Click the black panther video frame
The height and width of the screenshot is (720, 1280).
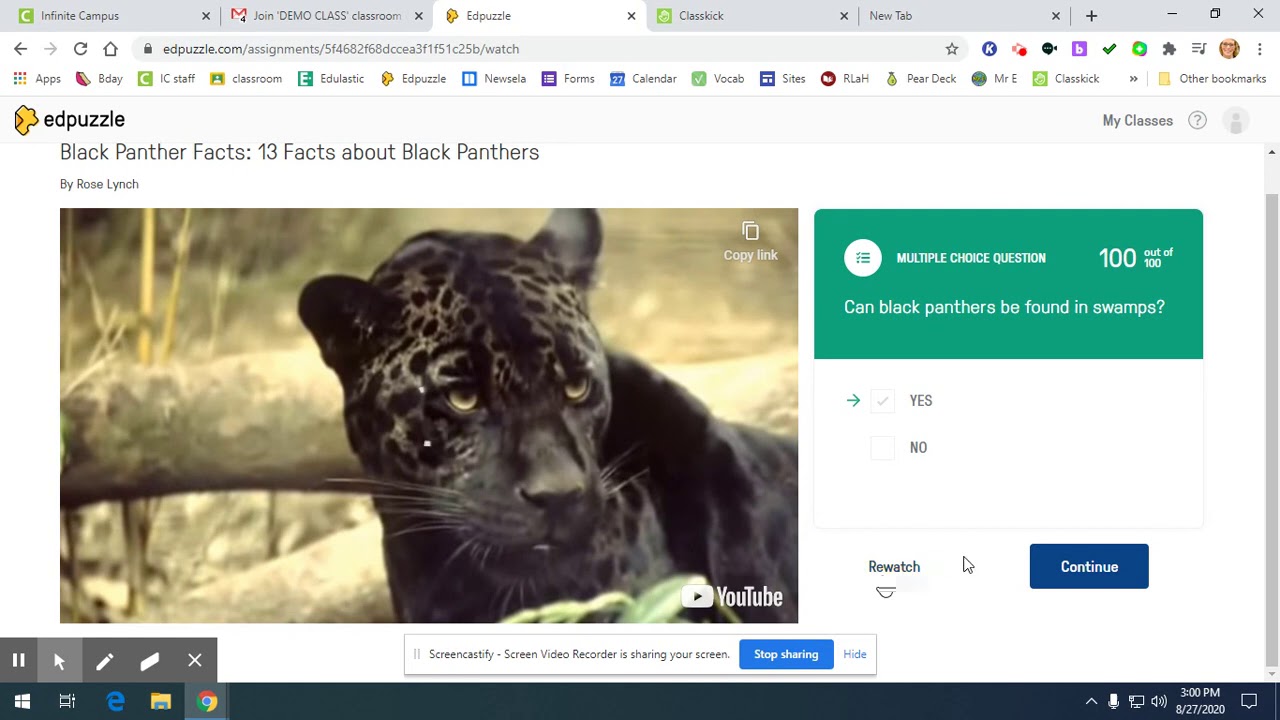[429, 416]
